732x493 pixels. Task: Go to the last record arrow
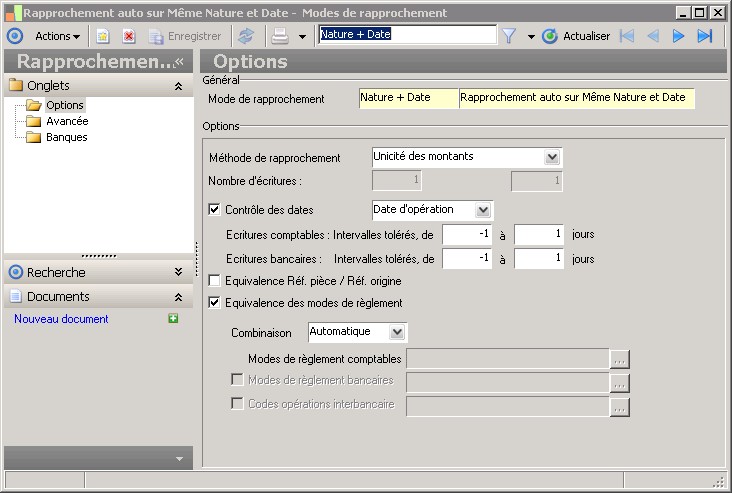coord(705,36)
